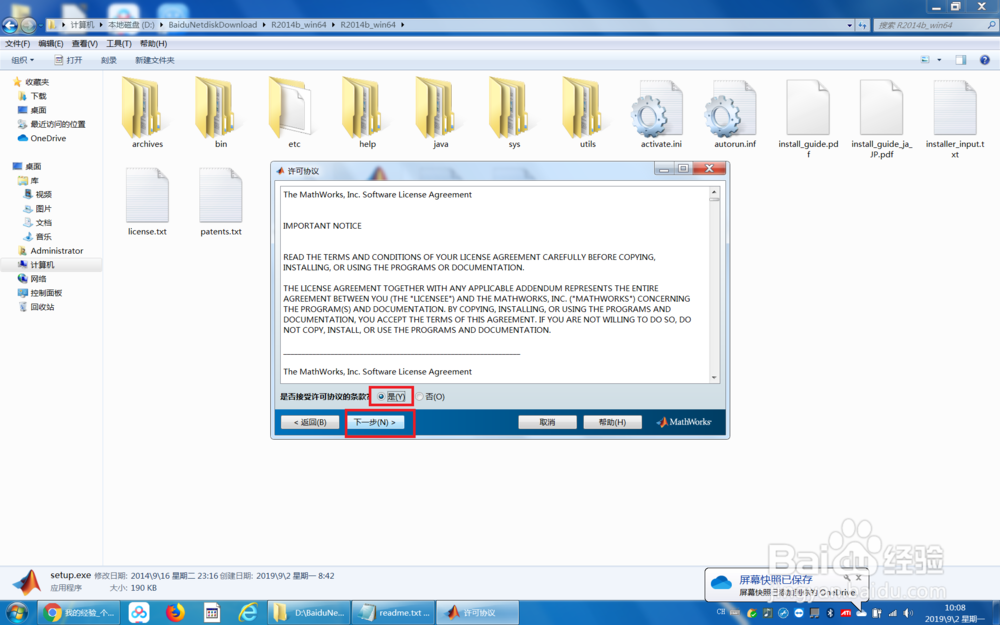Select the autorun.inf file
Screen dimensions: 1000x625
click(x=734, y=114)
